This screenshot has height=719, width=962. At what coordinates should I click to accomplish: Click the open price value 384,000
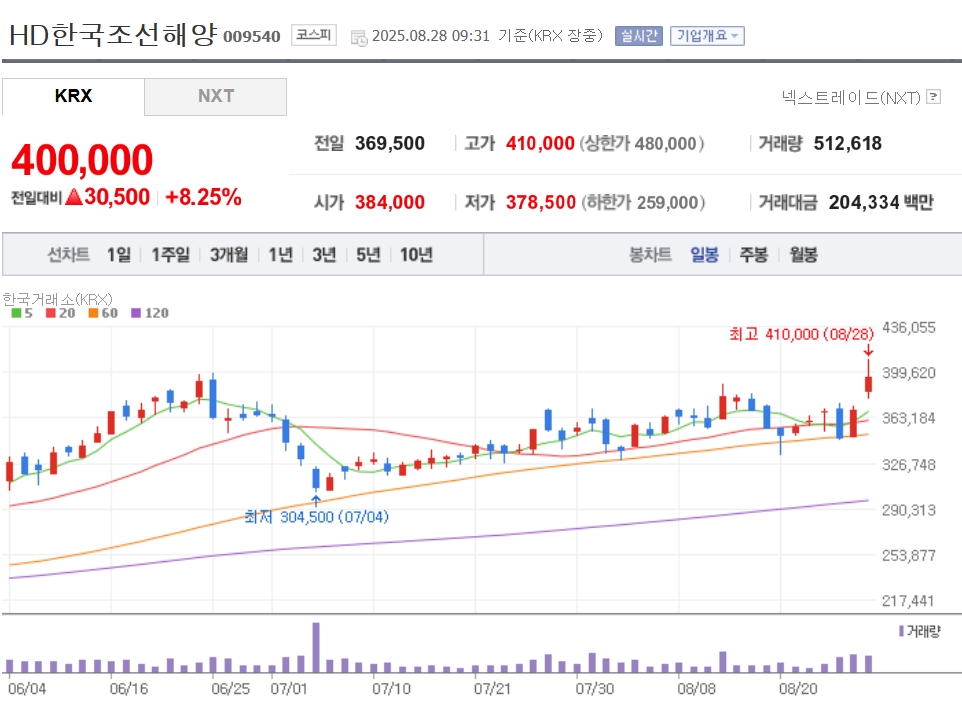(390, 202)
